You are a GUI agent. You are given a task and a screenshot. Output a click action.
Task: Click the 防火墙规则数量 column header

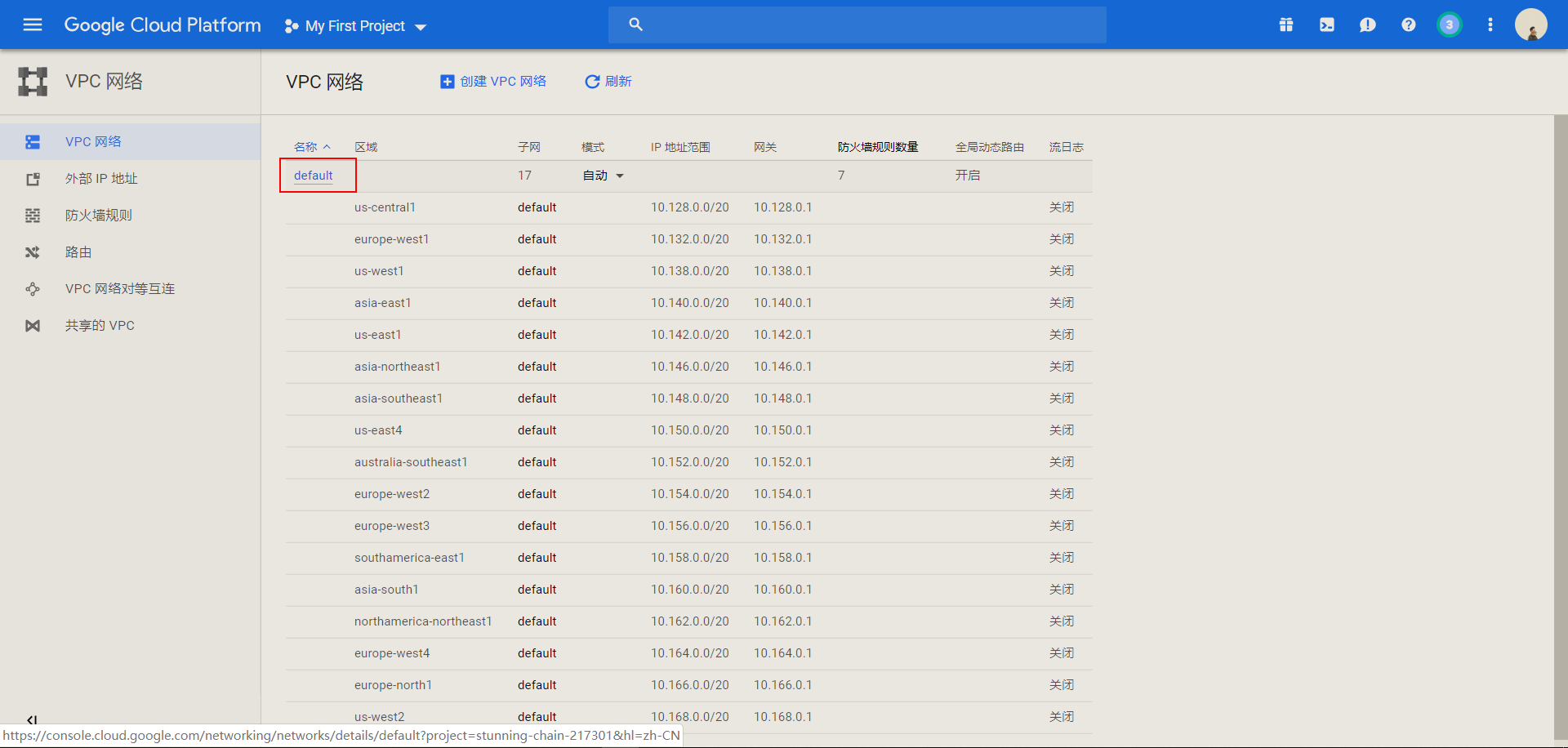coord(878,147)
